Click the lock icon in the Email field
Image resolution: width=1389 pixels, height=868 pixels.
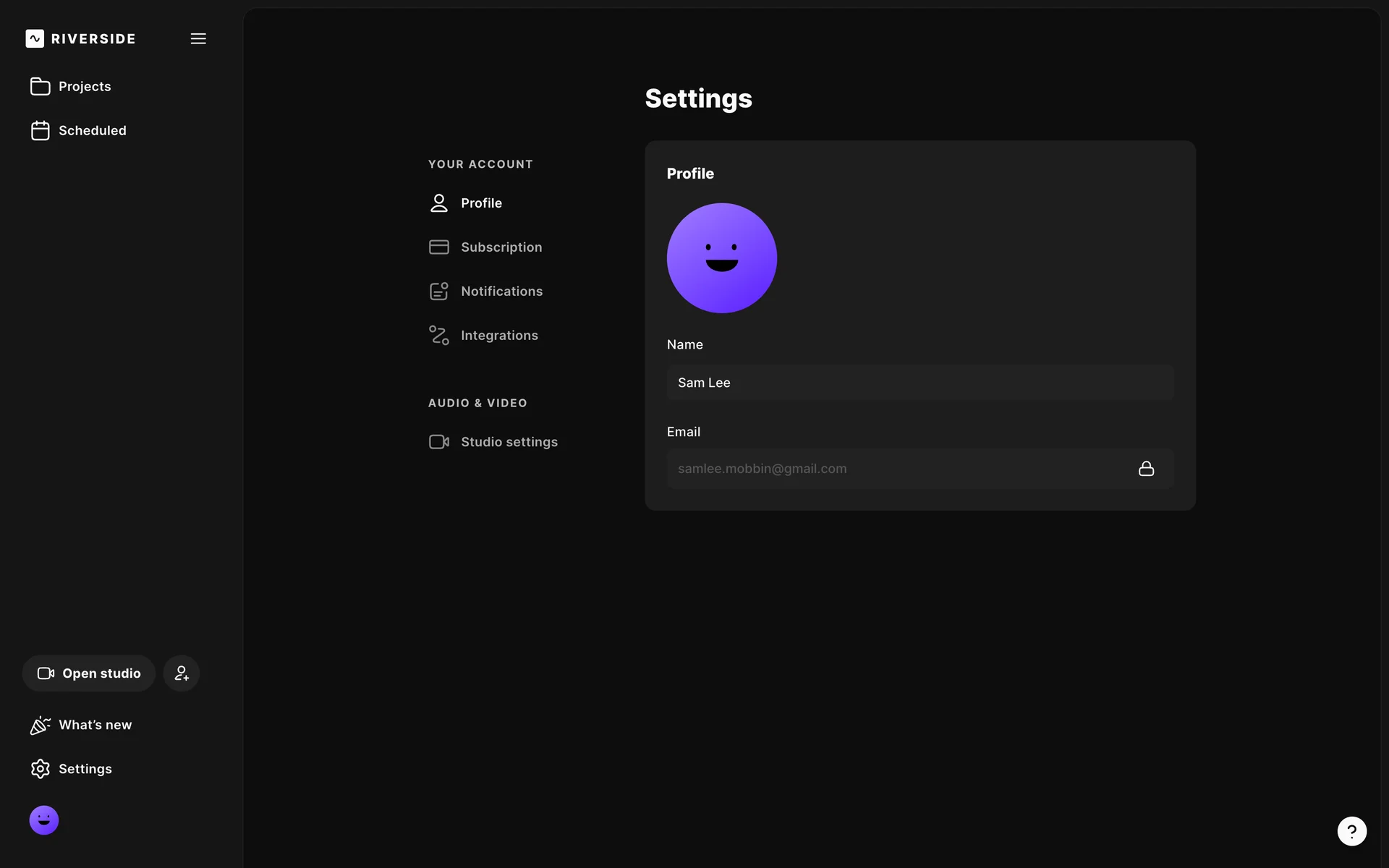[1146, 469]
